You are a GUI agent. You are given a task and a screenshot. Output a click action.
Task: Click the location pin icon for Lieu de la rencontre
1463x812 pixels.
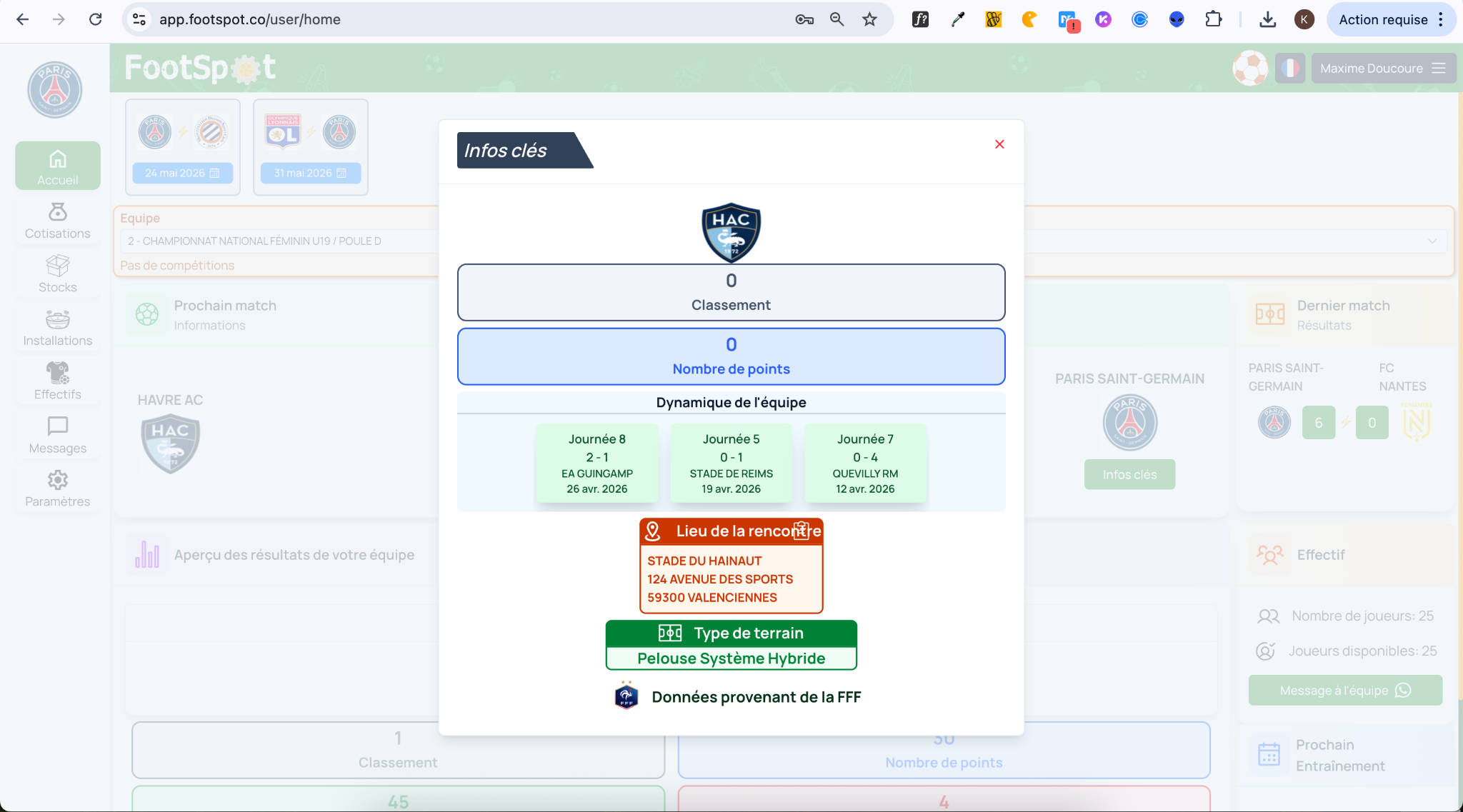pyautogui.click(x=652, y=531)
